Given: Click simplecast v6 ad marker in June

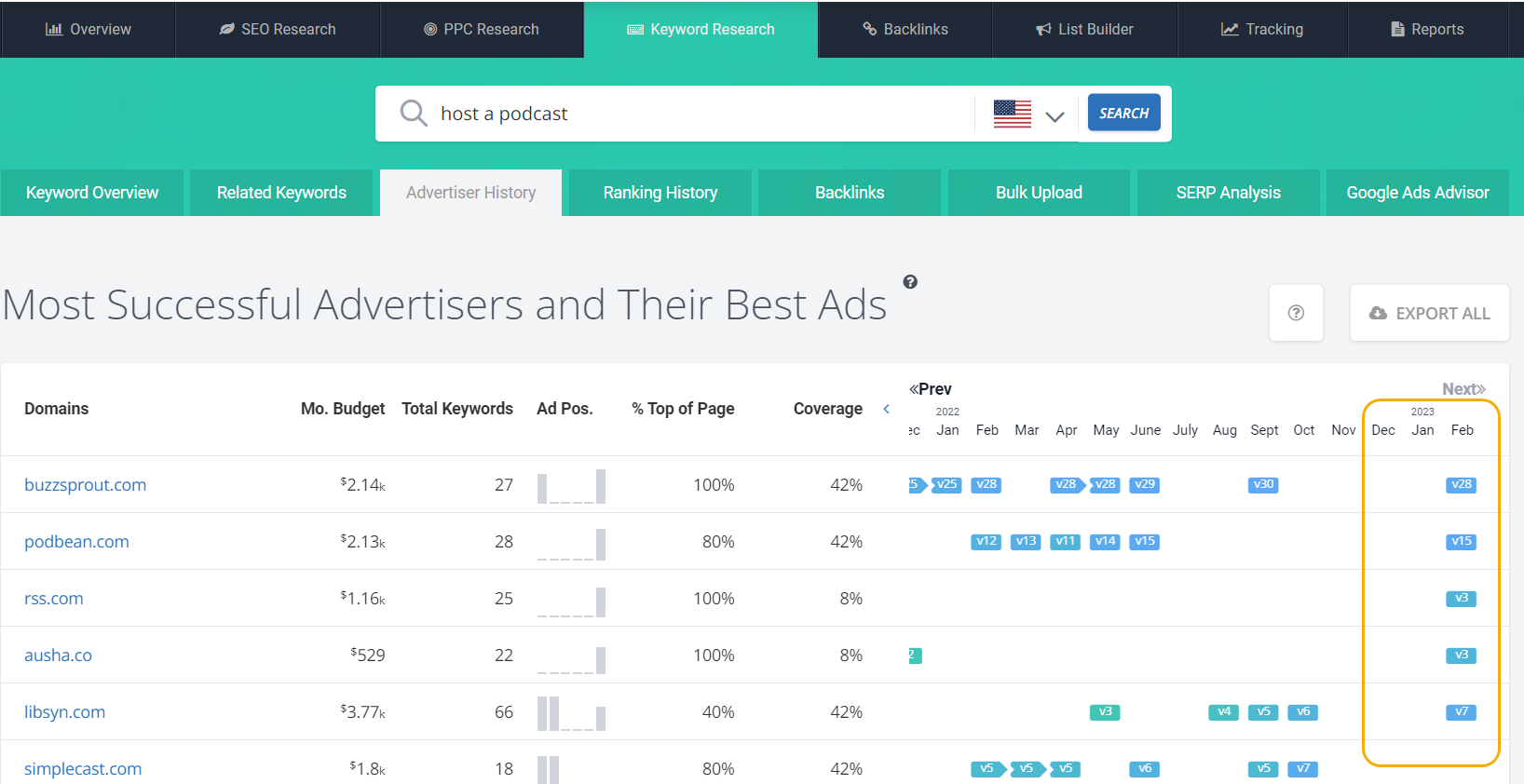Looking at the screenshot, I should pos(1145,768).
